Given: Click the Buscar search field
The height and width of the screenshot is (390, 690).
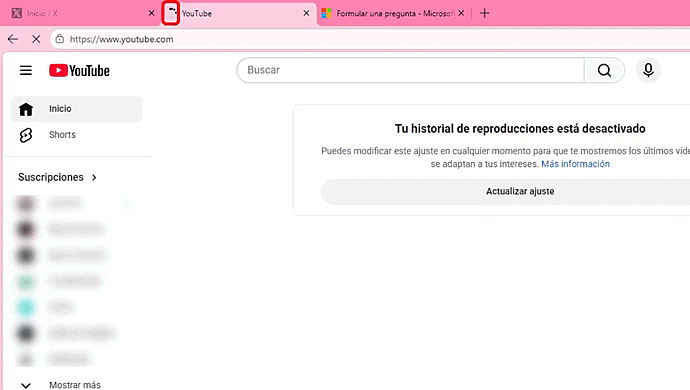Looking at the screenshot, I should (x=410, y=70).
